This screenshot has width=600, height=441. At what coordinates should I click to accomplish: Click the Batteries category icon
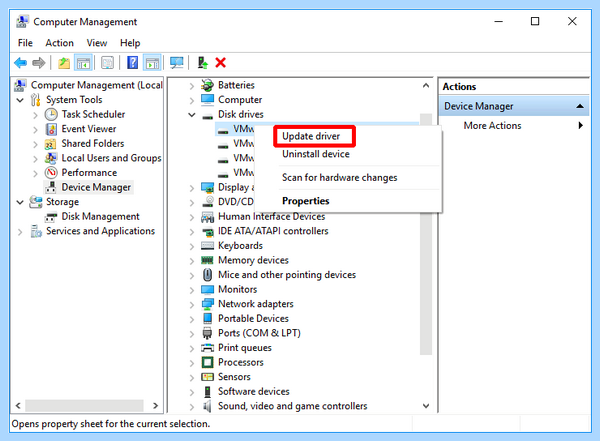pyautogui.click(x=207, y=85)
